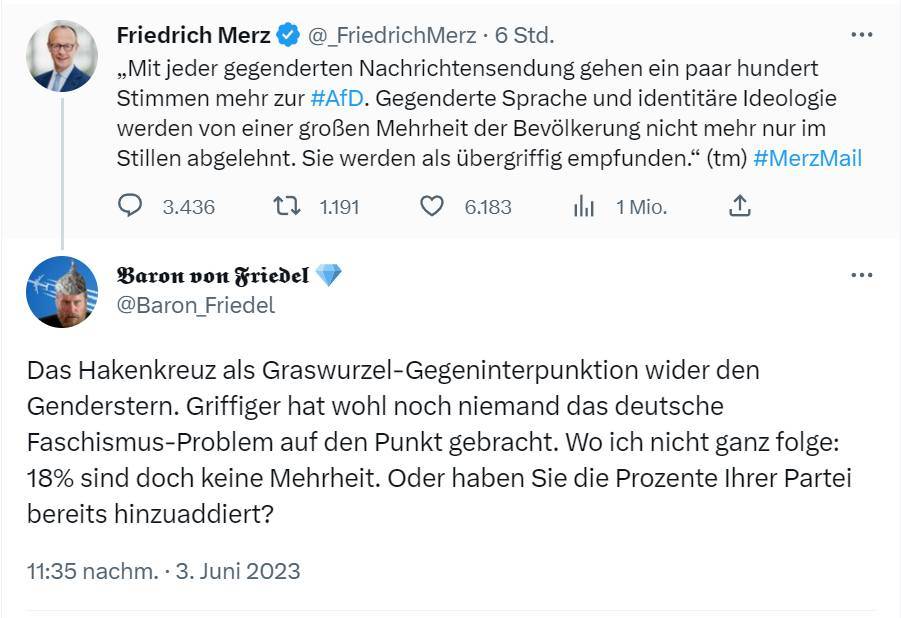The image size is (901, 618).
Task: Retweet Friedrich Merz's post
Action: (x=287, y=206)
